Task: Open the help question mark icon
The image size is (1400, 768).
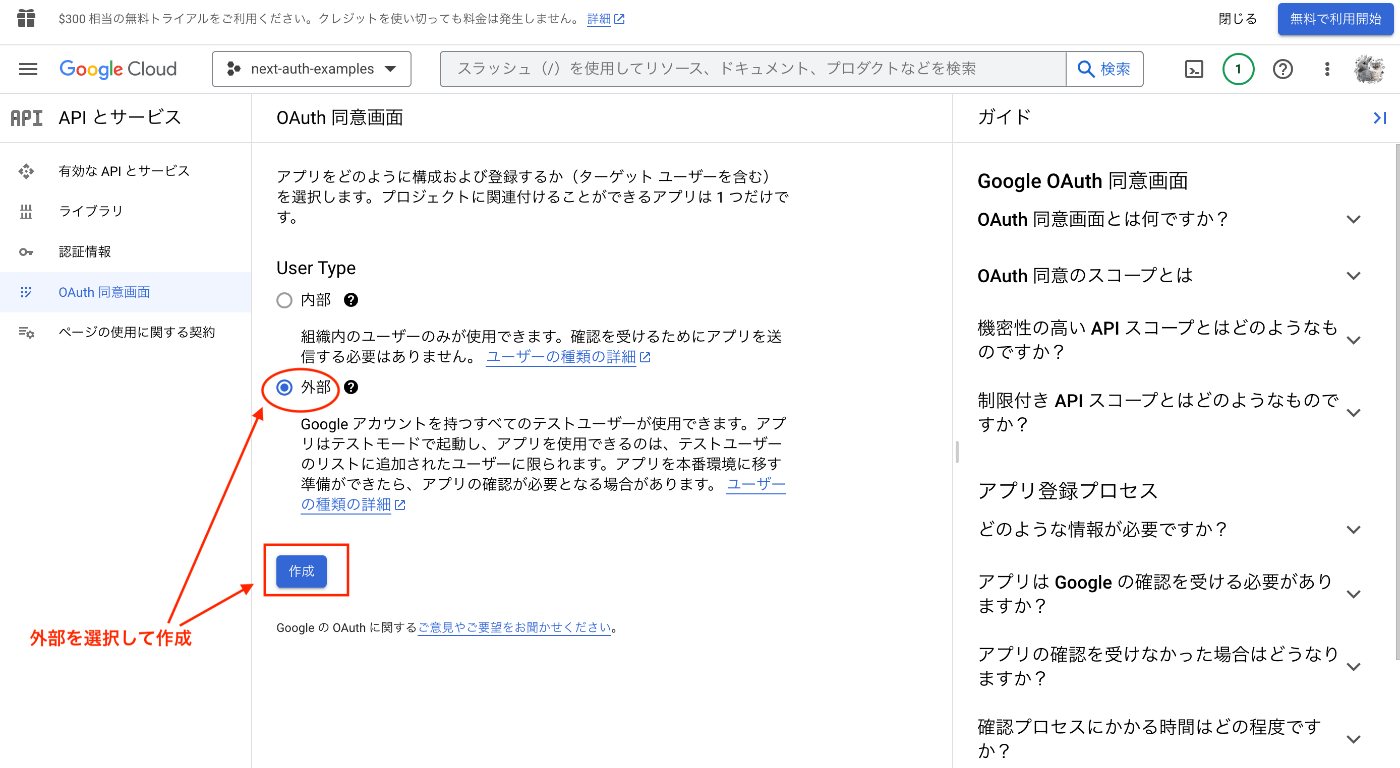Action: click(x=1283, y=69)
